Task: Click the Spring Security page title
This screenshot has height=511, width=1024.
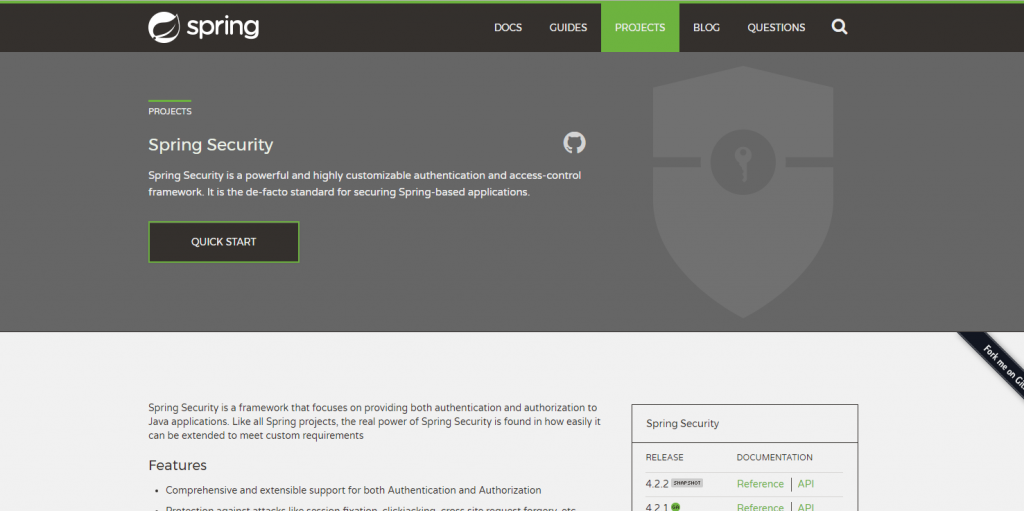Action: (x=210, y=145)
